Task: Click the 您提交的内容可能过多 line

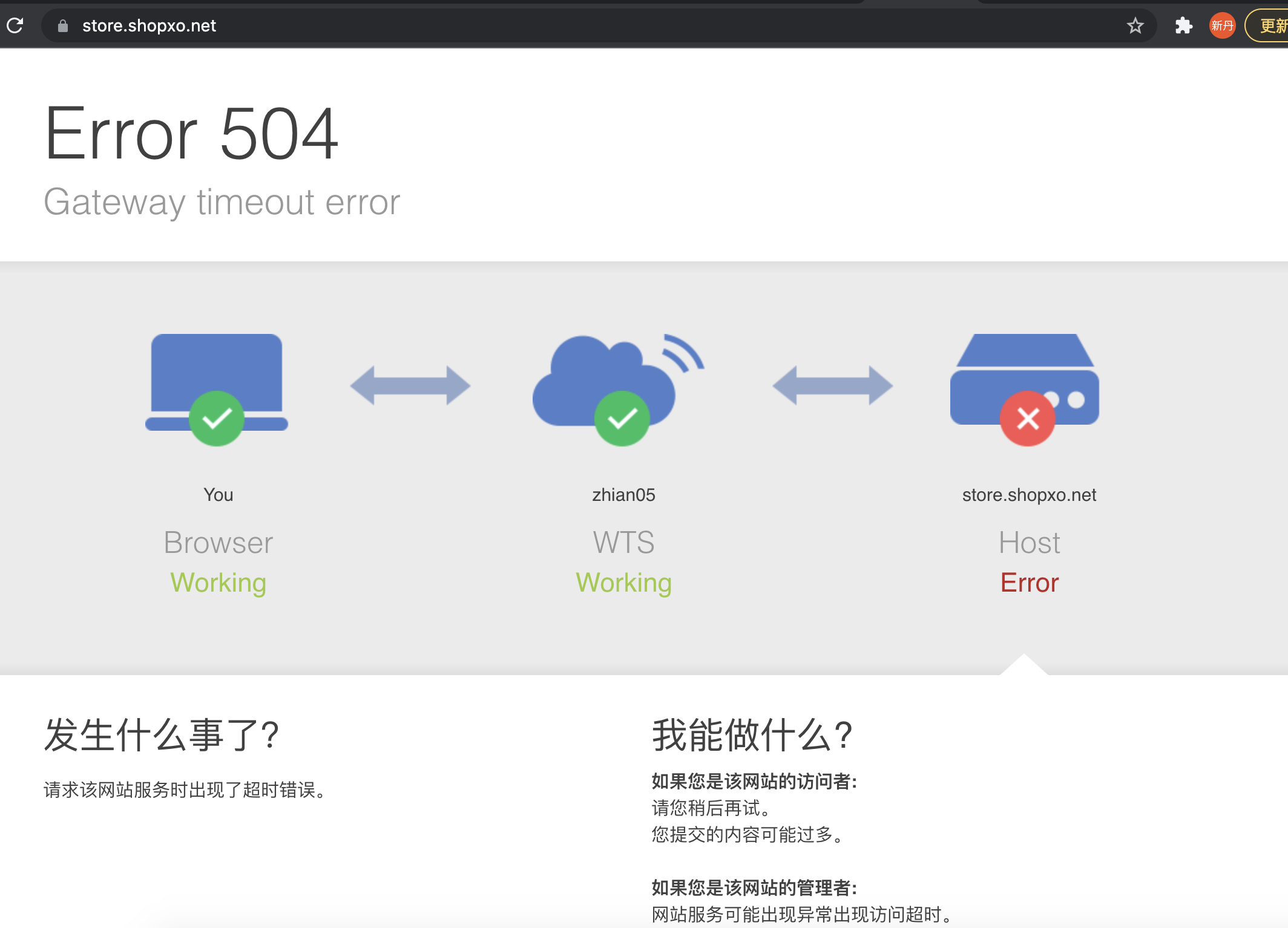Action: coord(747,834)
